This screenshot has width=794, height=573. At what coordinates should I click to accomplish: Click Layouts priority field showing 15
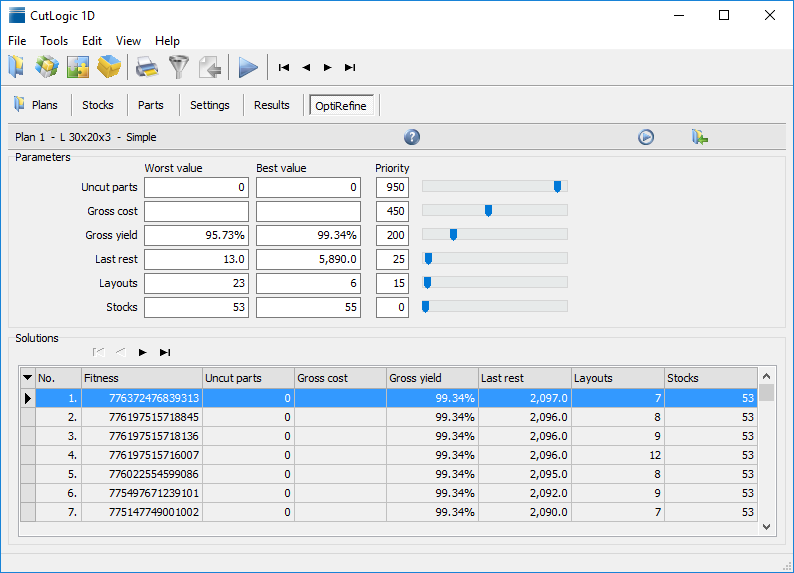(x=392, y=283)
